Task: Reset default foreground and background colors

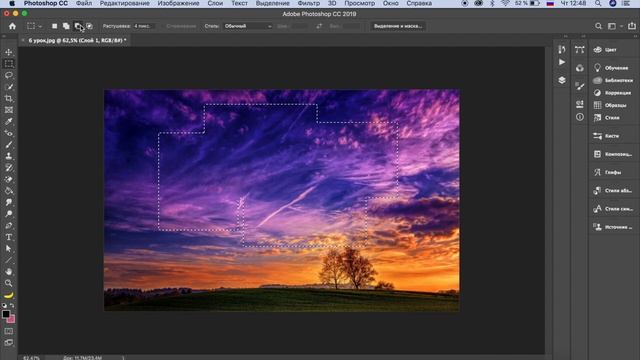Action: (4, 305)
